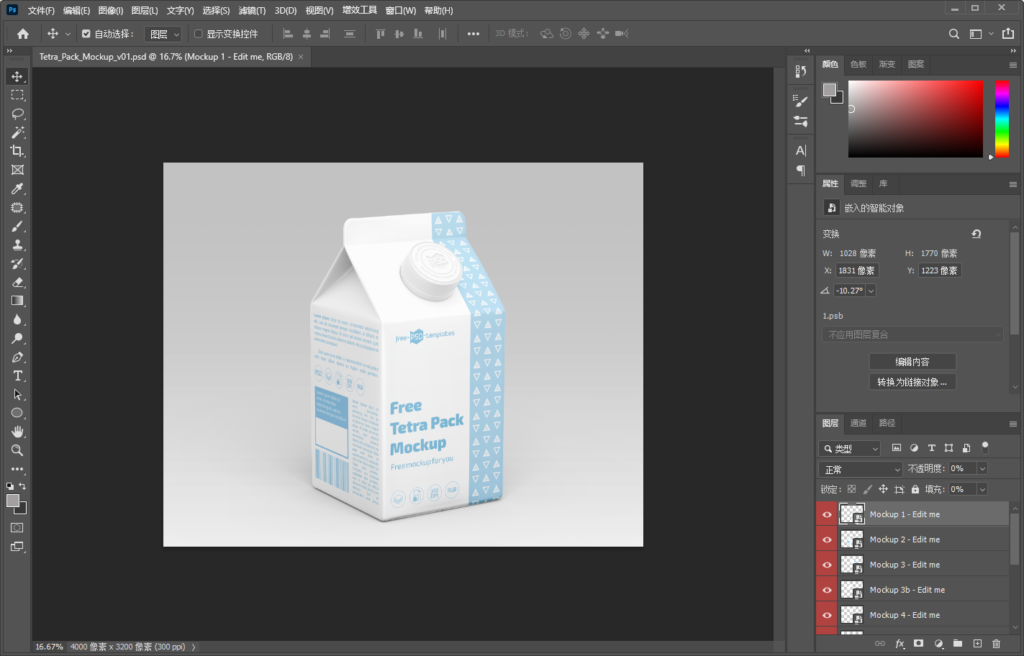This screenshot has width=1024, height=656.
Task: Select the Mockup 2 - Edit me layer thumbnail
Action: click(852, 540)
